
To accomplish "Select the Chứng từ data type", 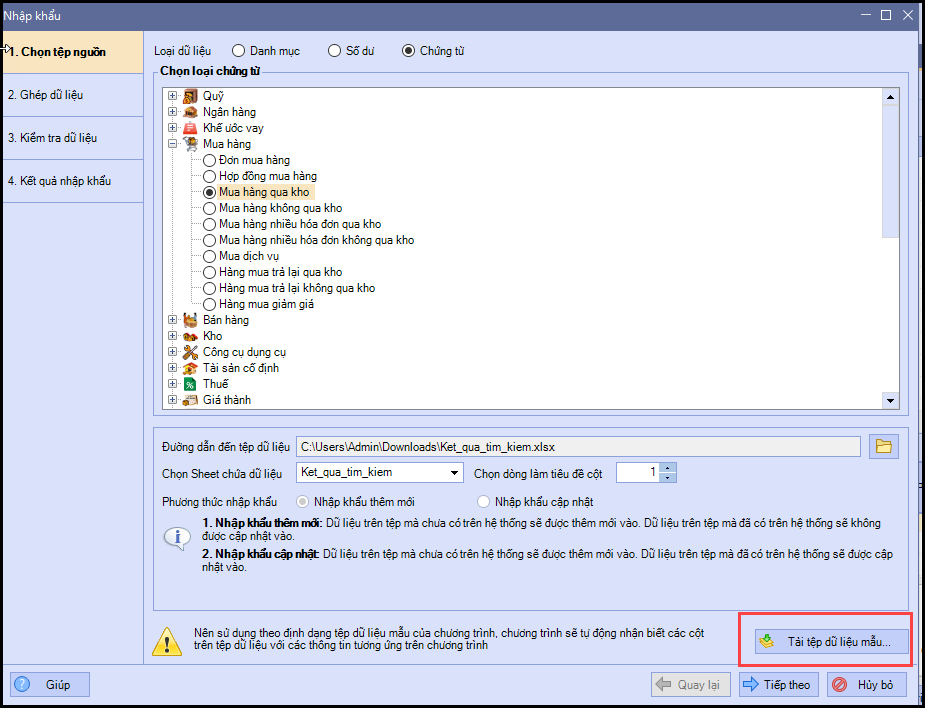I will (x=408, y=51).
